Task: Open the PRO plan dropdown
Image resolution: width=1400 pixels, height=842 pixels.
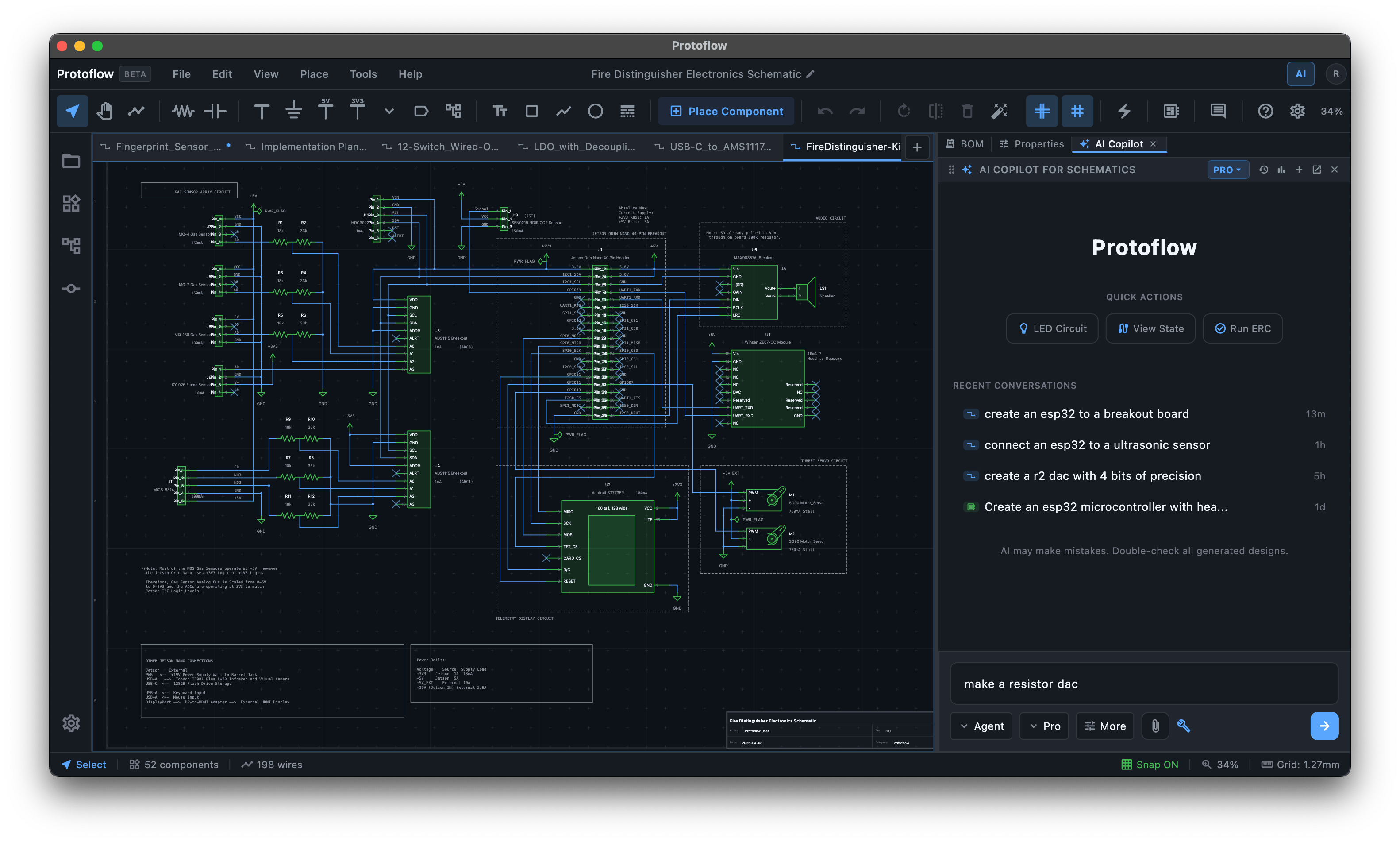Action: (x=1227, y=170)
